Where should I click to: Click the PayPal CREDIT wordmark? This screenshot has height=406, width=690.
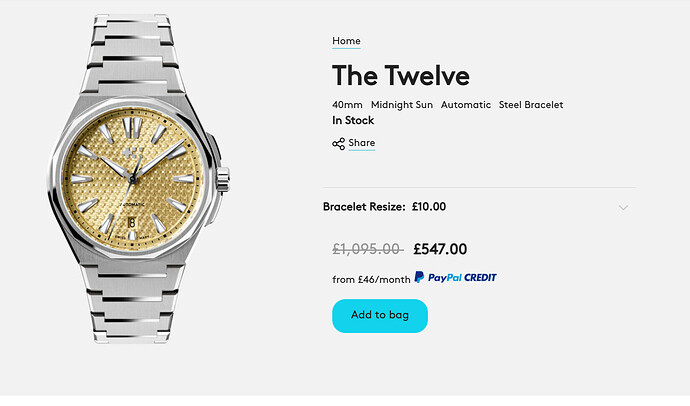click(x=462, y=278)
